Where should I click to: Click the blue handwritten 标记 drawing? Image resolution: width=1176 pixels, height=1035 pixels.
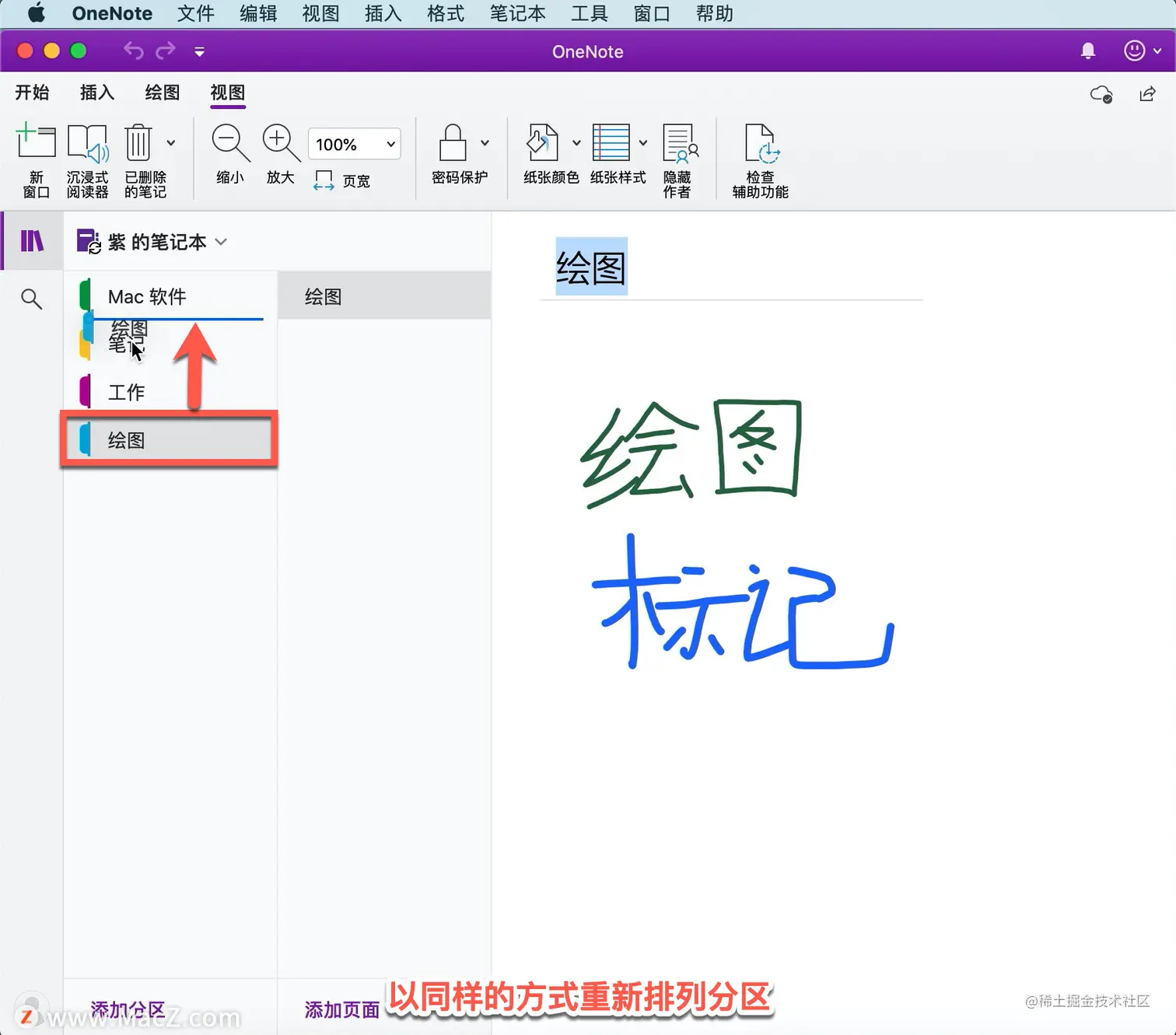click(x=743, y=602)
